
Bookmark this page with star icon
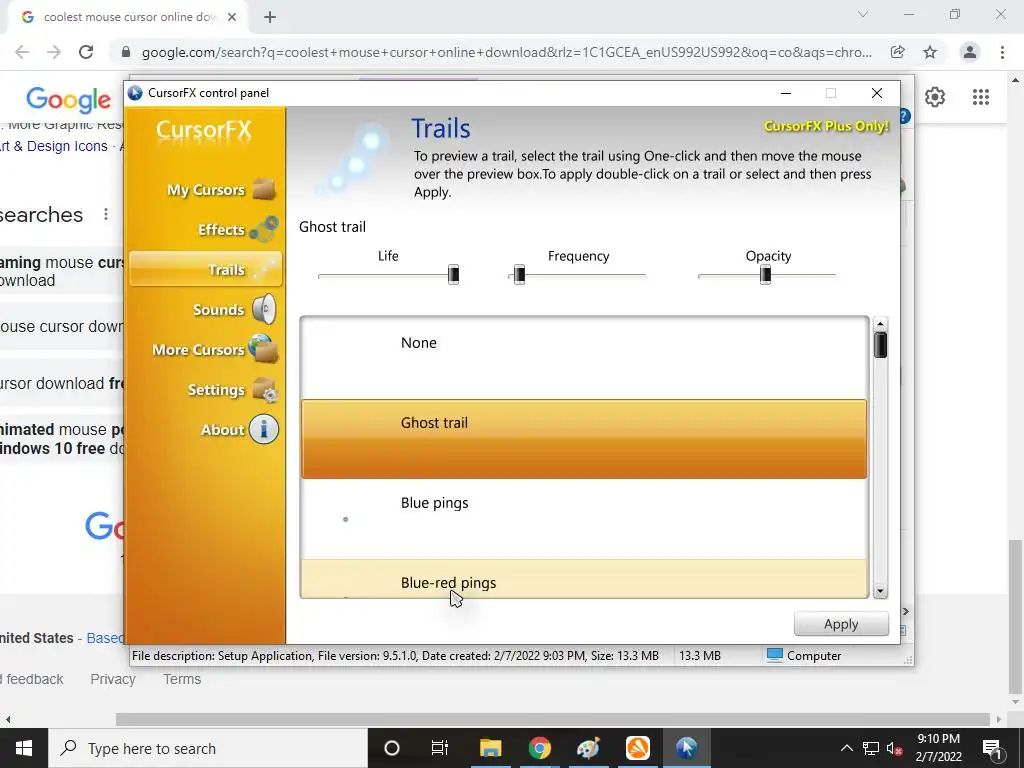point(930,52)
